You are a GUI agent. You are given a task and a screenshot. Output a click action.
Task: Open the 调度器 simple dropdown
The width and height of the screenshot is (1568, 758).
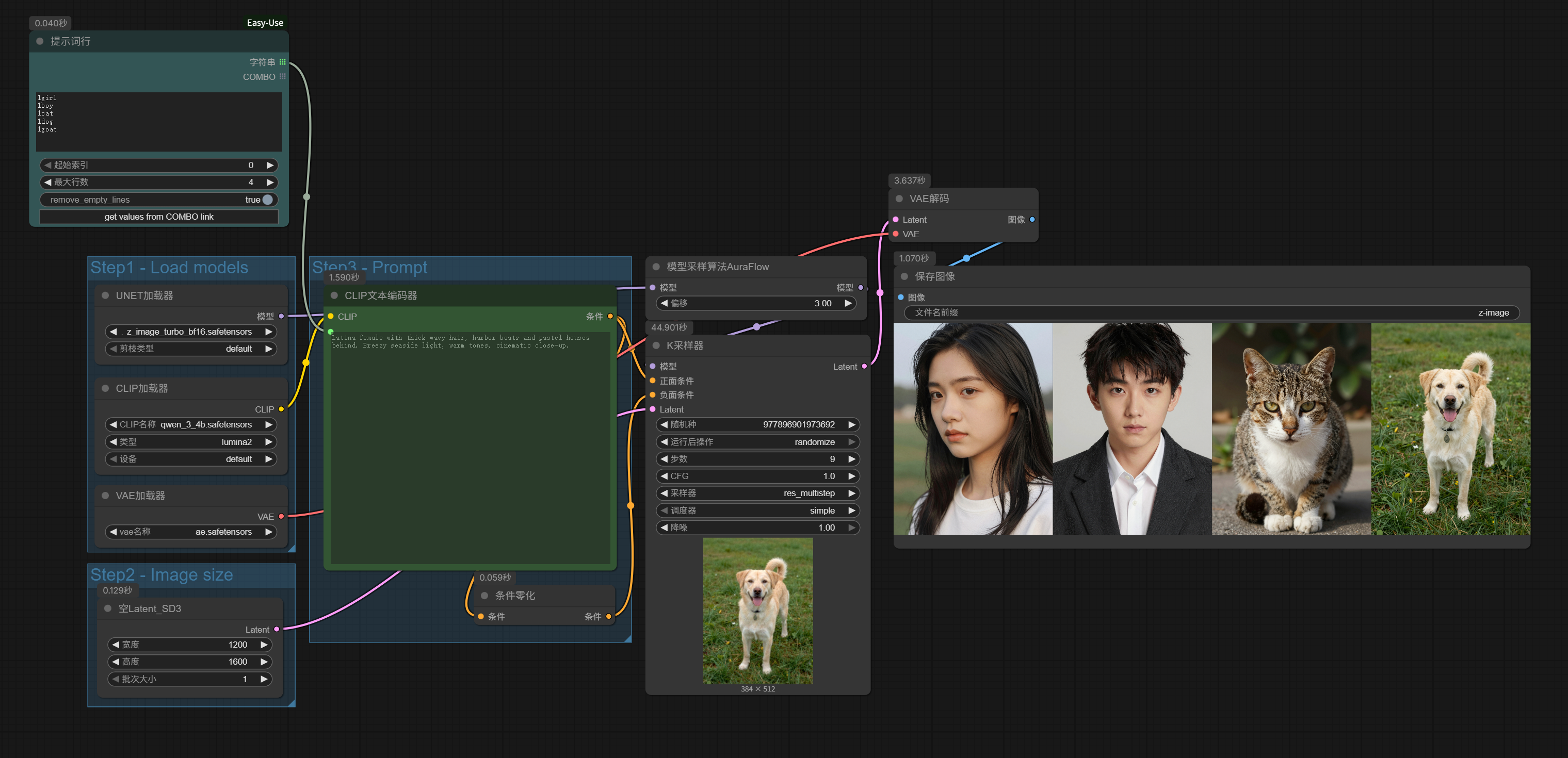[x=757, y=510]
